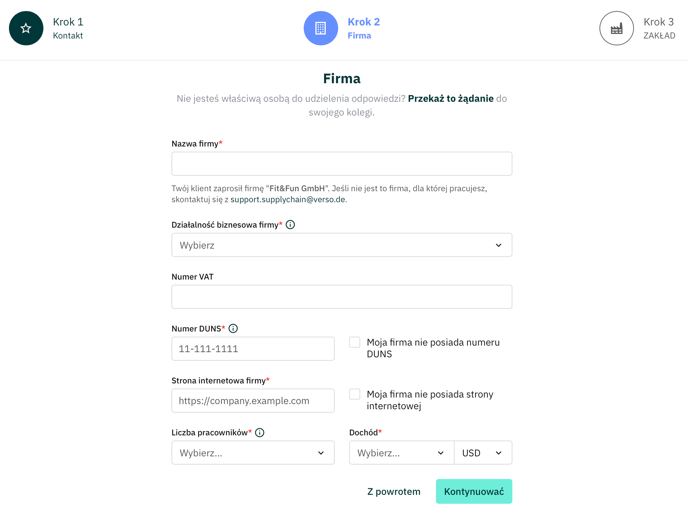Click the Kontynuować button
Image resolution: width=688 pixels, height=511 pixels.
pos(474,491)
